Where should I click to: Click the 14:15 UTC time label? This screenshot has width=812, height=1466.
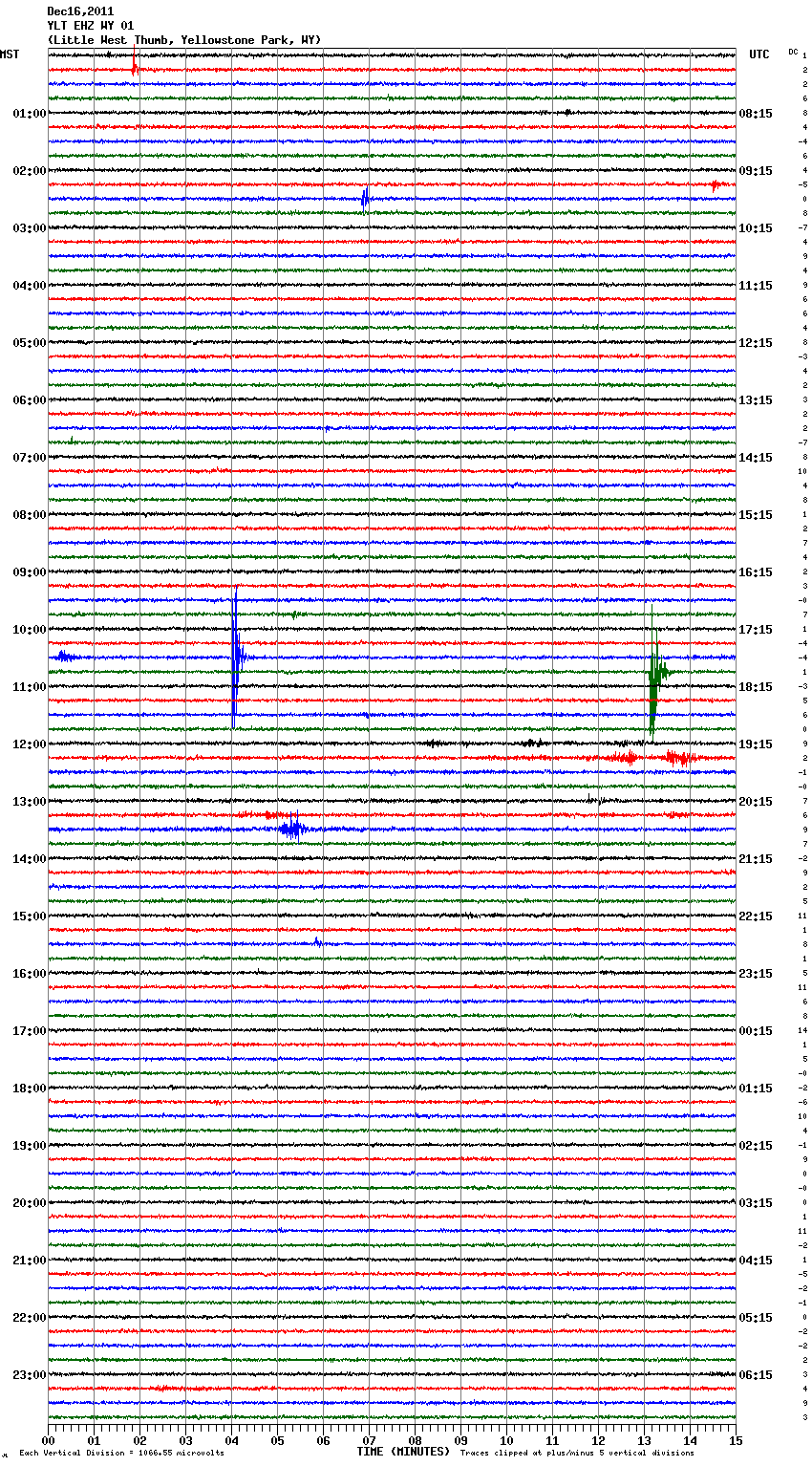point(756,458)
